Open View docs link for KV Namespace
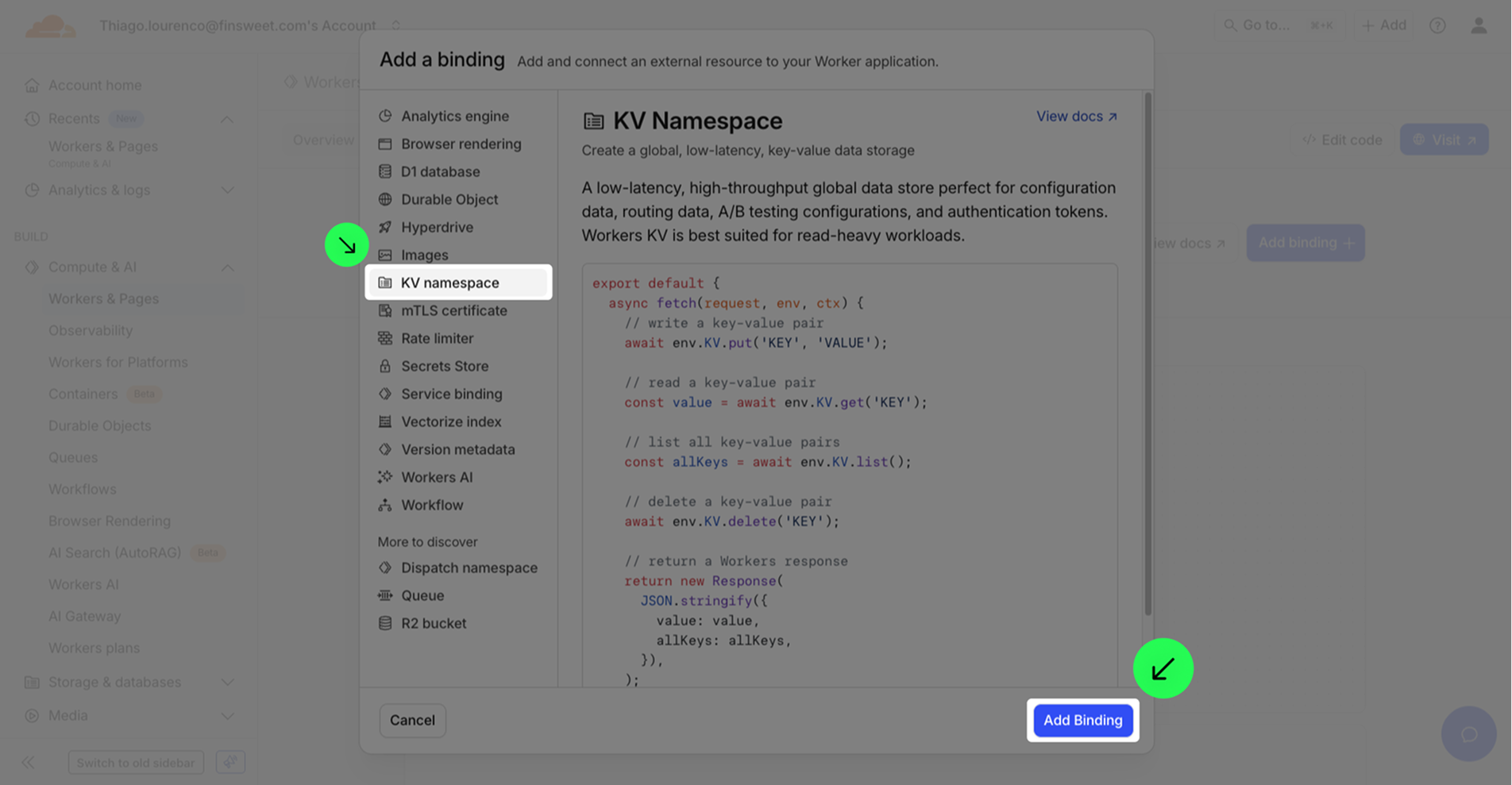 click(x=1077, y=116)
